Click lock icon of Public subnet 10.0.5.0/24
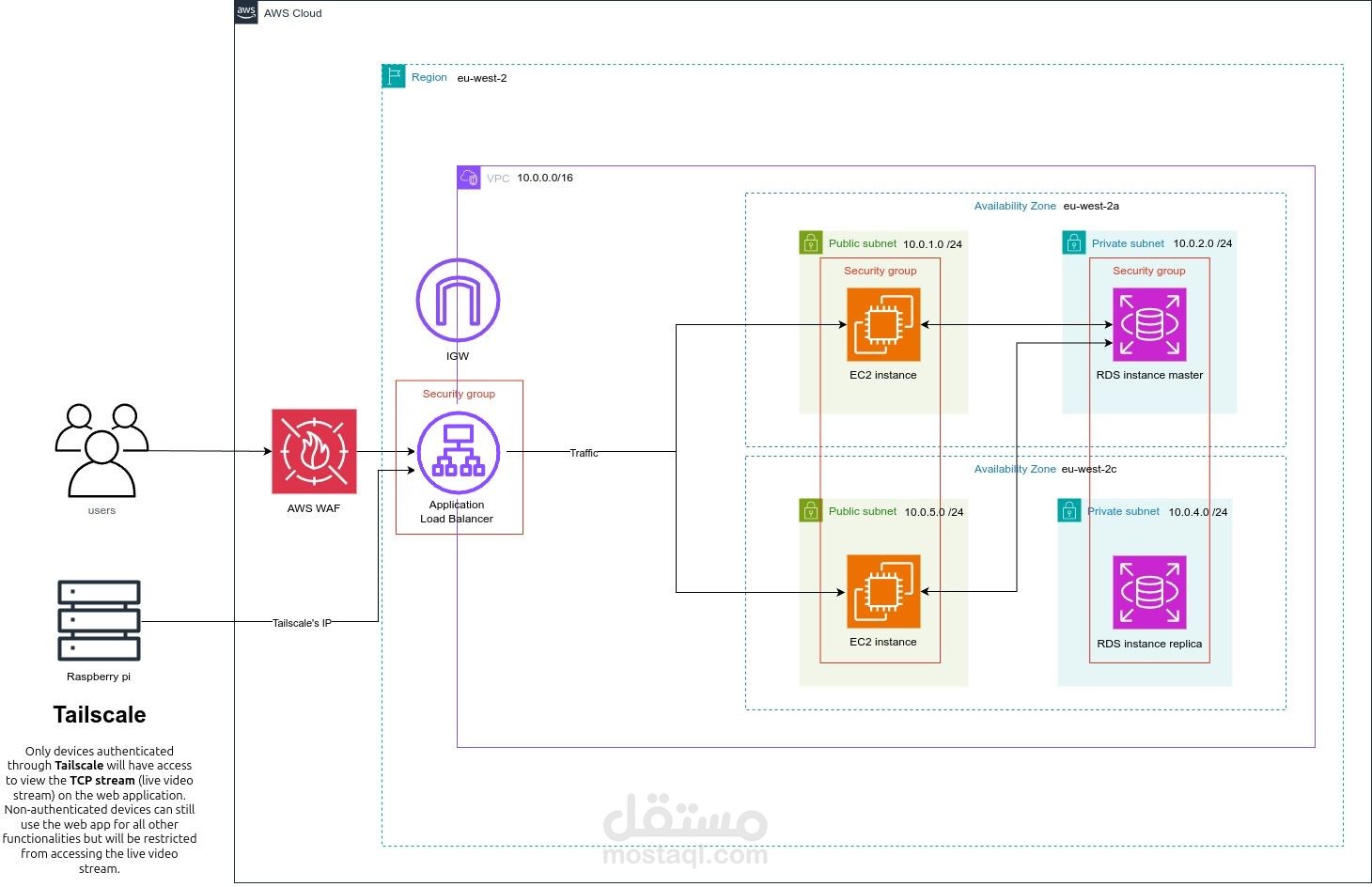Image resolution: width=1372 pixels, height=887 pixels. coord(810,510)
